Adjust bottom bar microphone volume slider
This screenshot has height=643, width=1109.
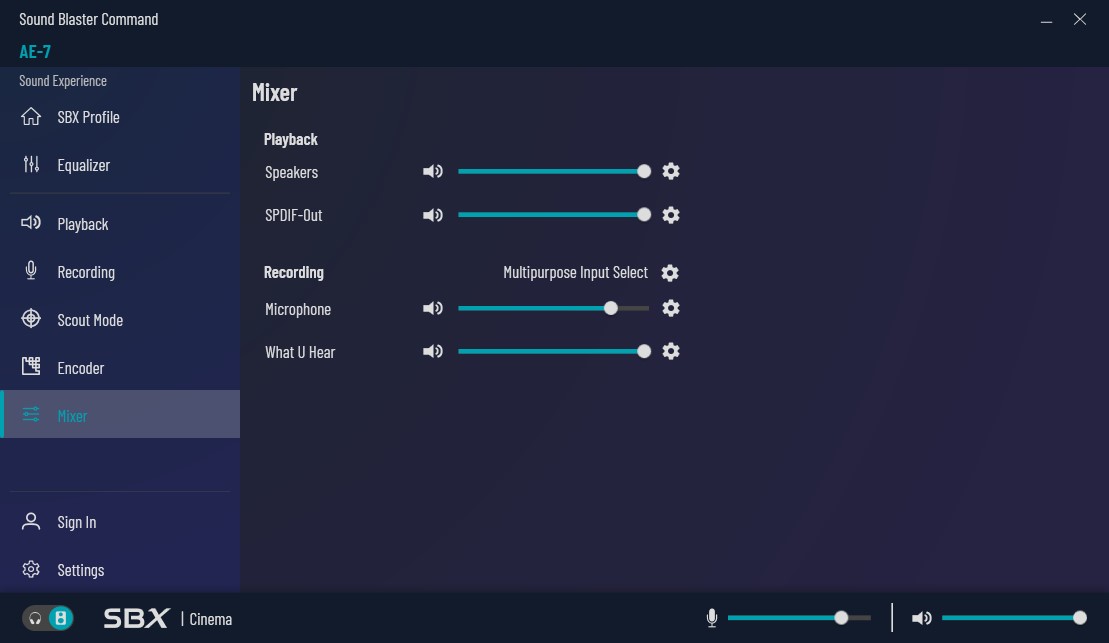click(799, 618)
